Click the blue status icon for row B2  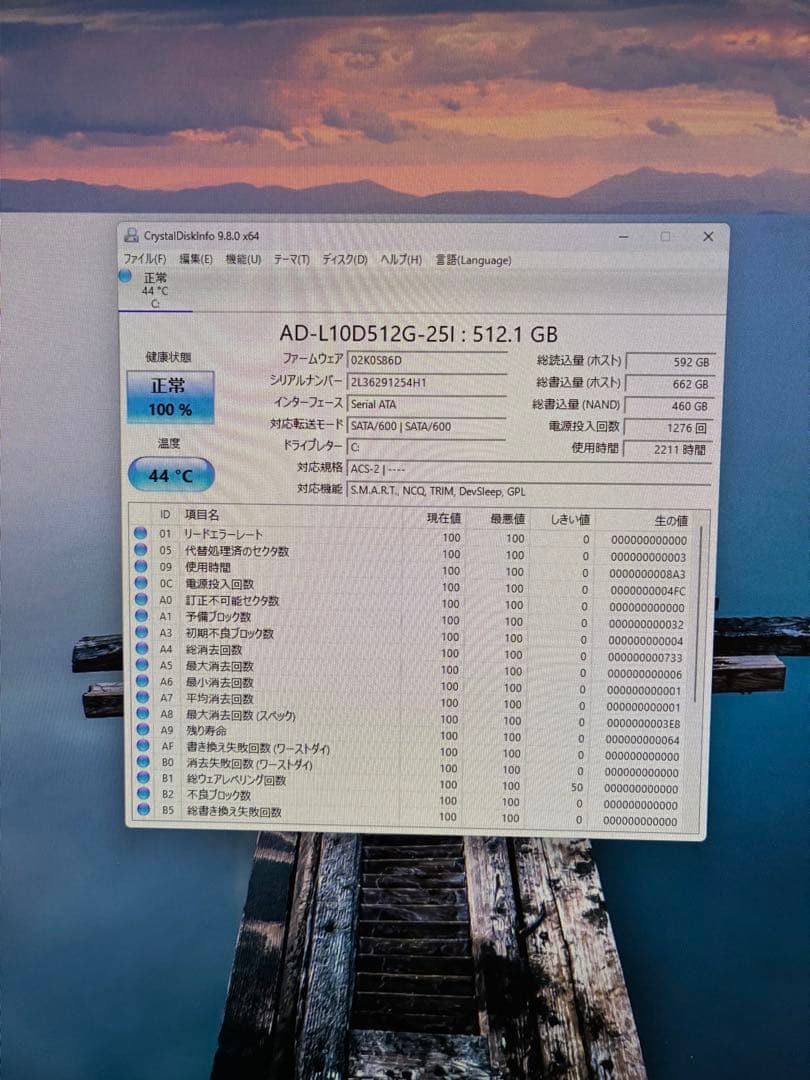pos(143,793)
